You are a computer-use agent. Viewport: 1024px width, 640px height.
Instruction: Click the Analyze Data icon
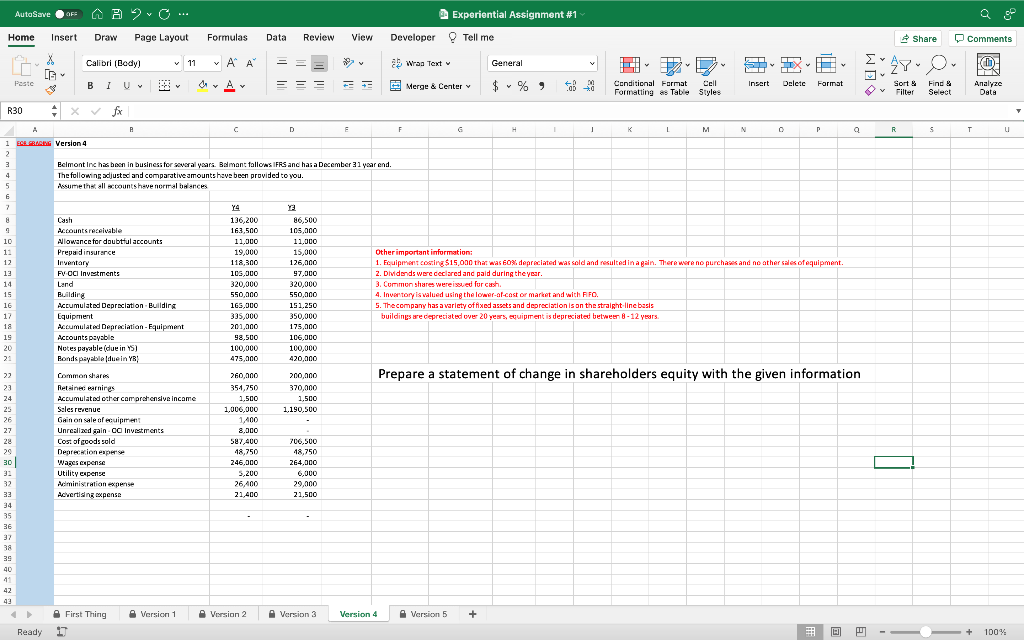click(987, 75)
